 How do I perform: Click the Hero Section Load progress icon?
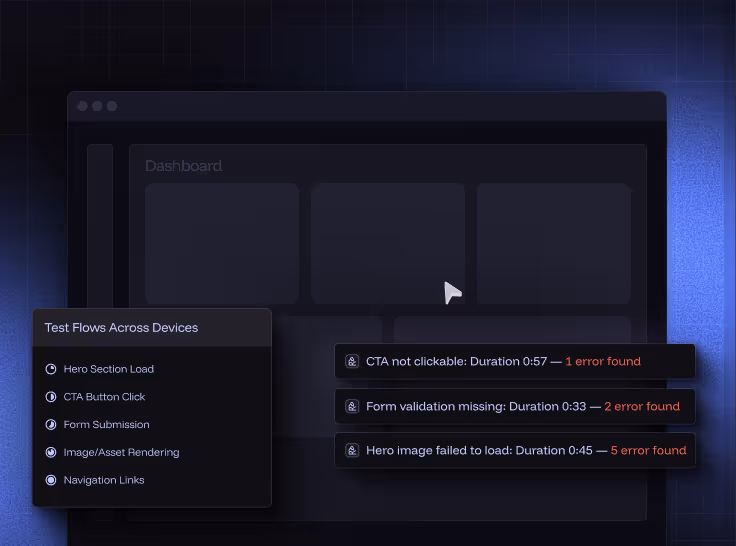click(x=51, y=369)
